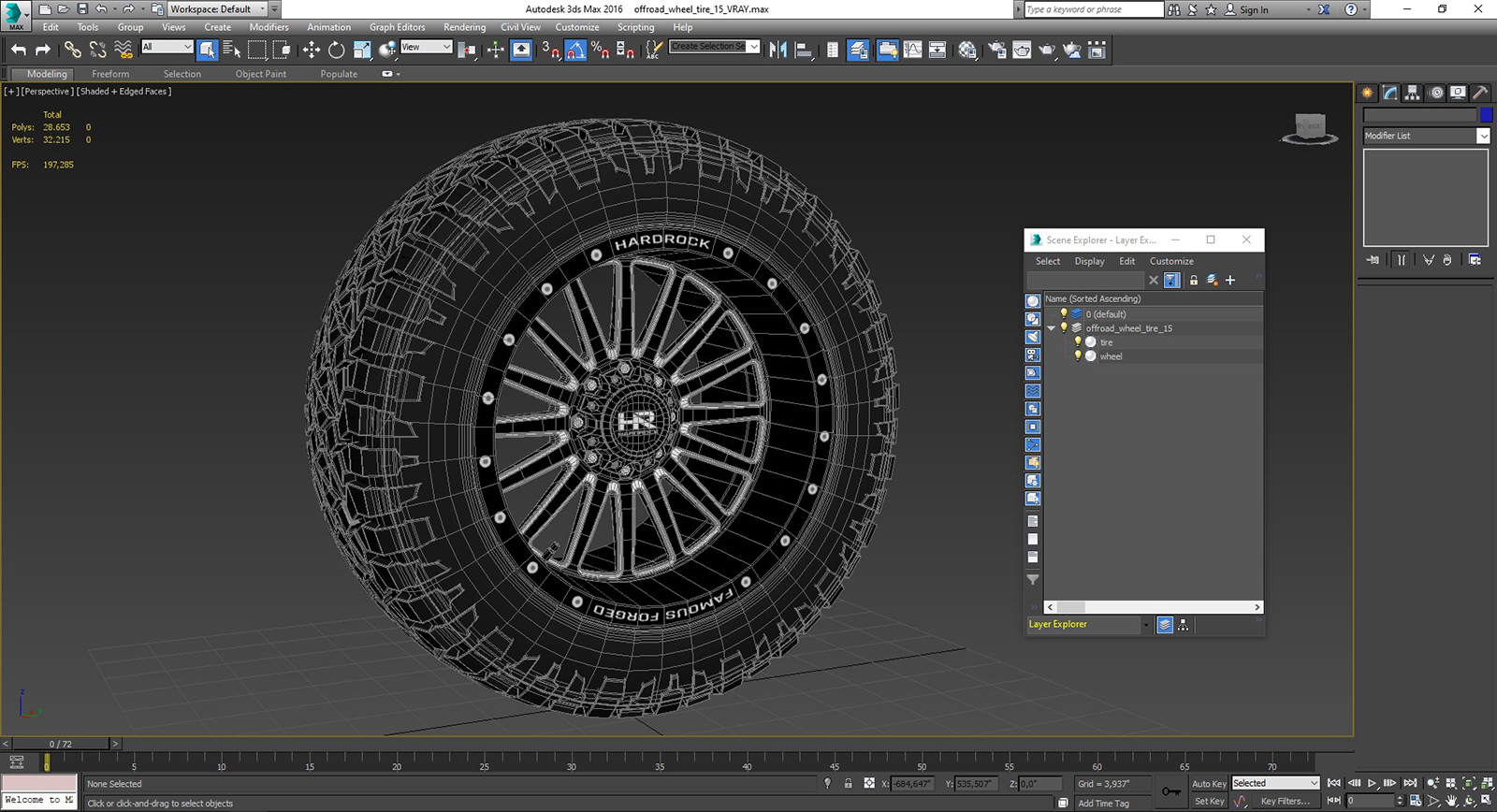The height and width of the screenshot is (812, 1497).
Task: Open the Curve Editor
Action: [x=912, y=50]
